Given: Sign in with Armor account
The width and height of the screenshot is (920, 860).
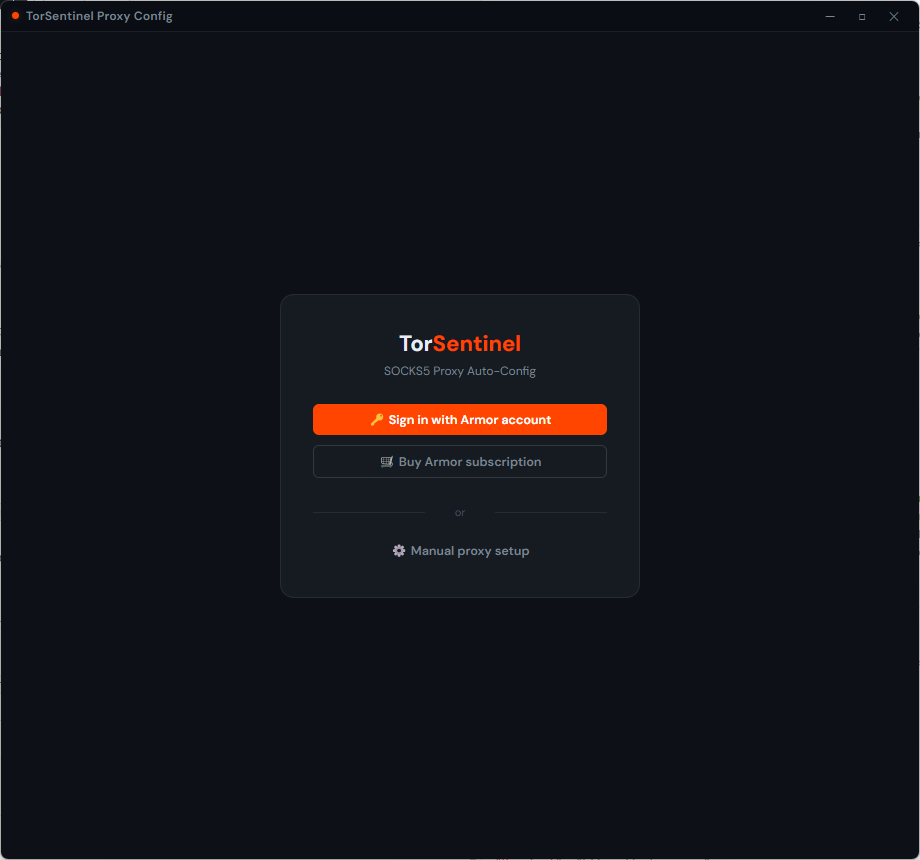Looking at the screenshot, I should pos(459,419).
